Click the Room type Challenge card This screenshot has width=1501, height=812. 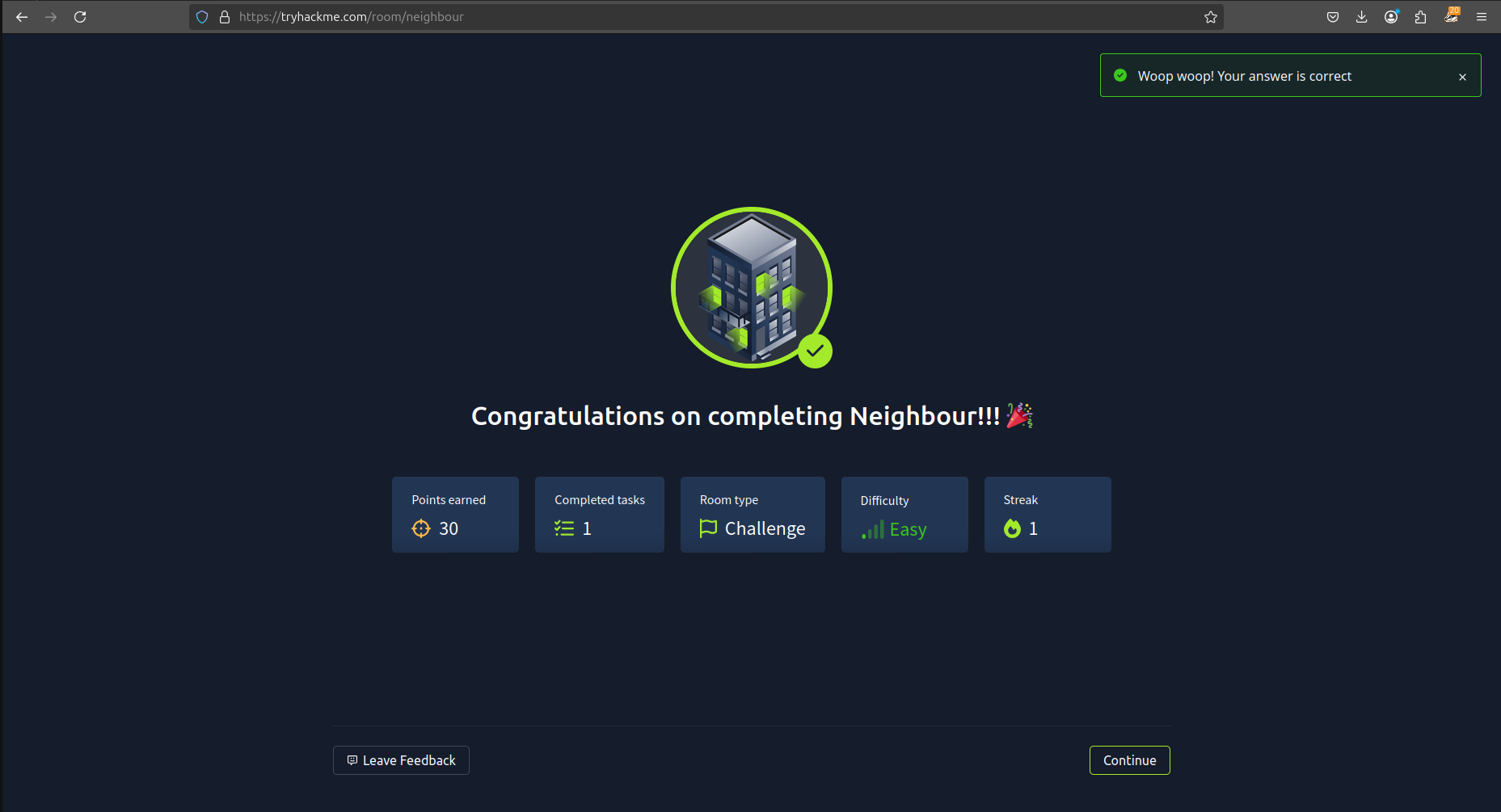pos(753,515)
